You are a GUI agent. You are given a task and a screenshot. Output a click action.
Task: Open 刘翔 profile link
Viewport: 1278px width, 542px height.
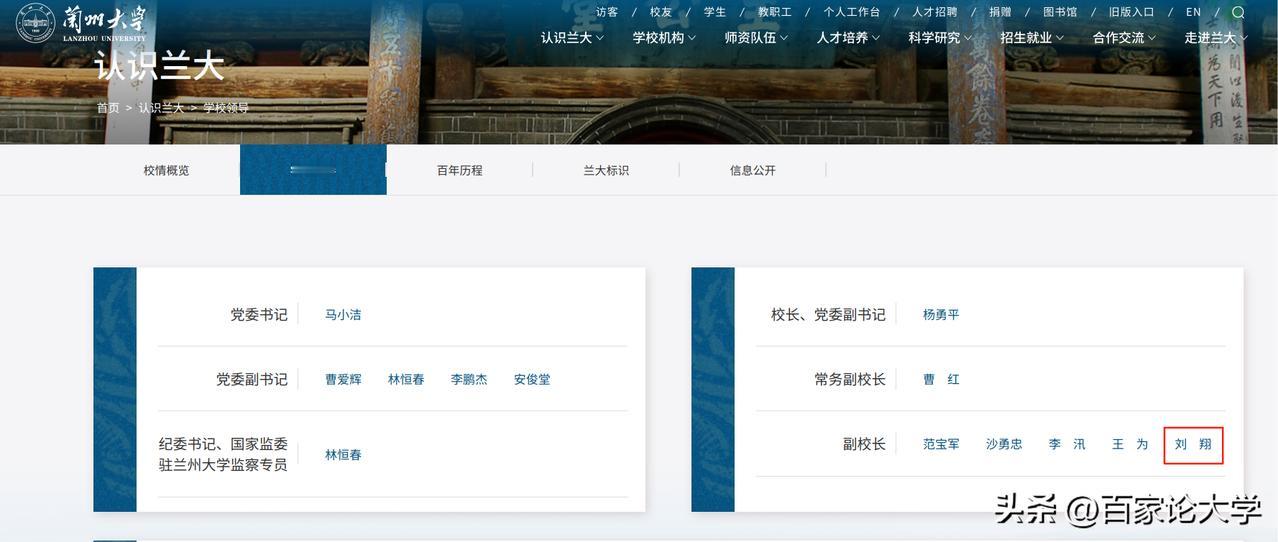[x=1193, y=444]
